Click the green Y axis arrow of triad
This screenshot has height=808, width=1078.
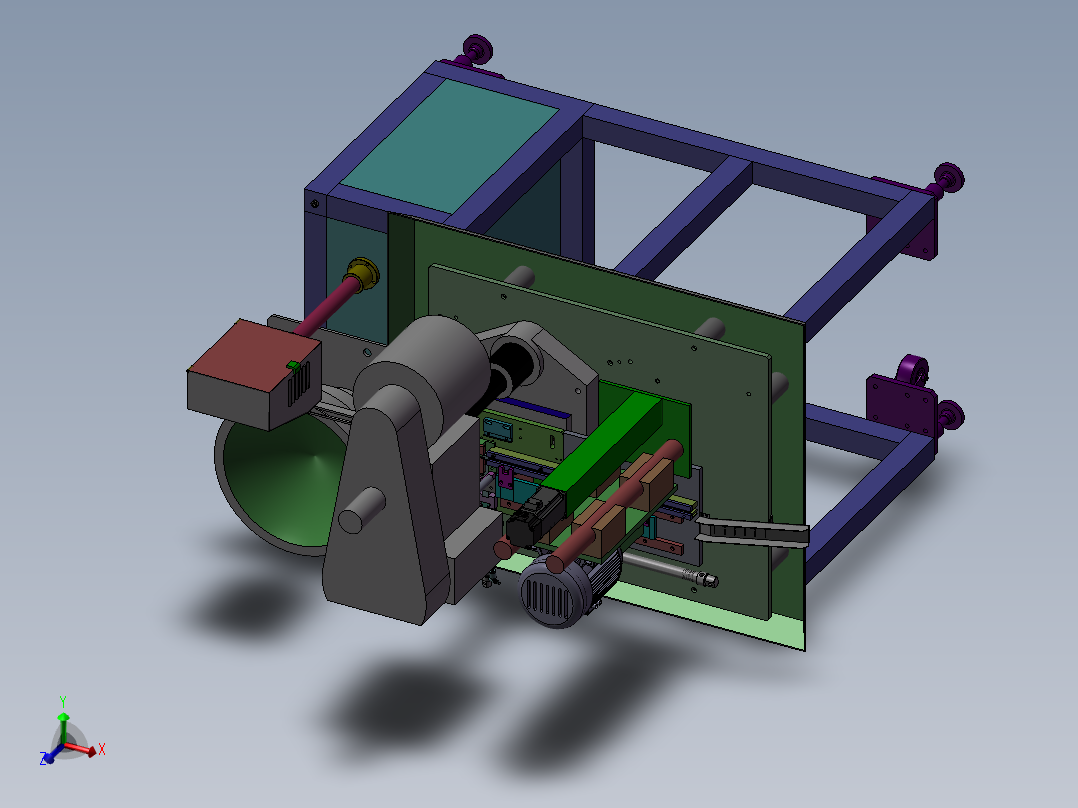pyautogui.click(x=63, y=727)
